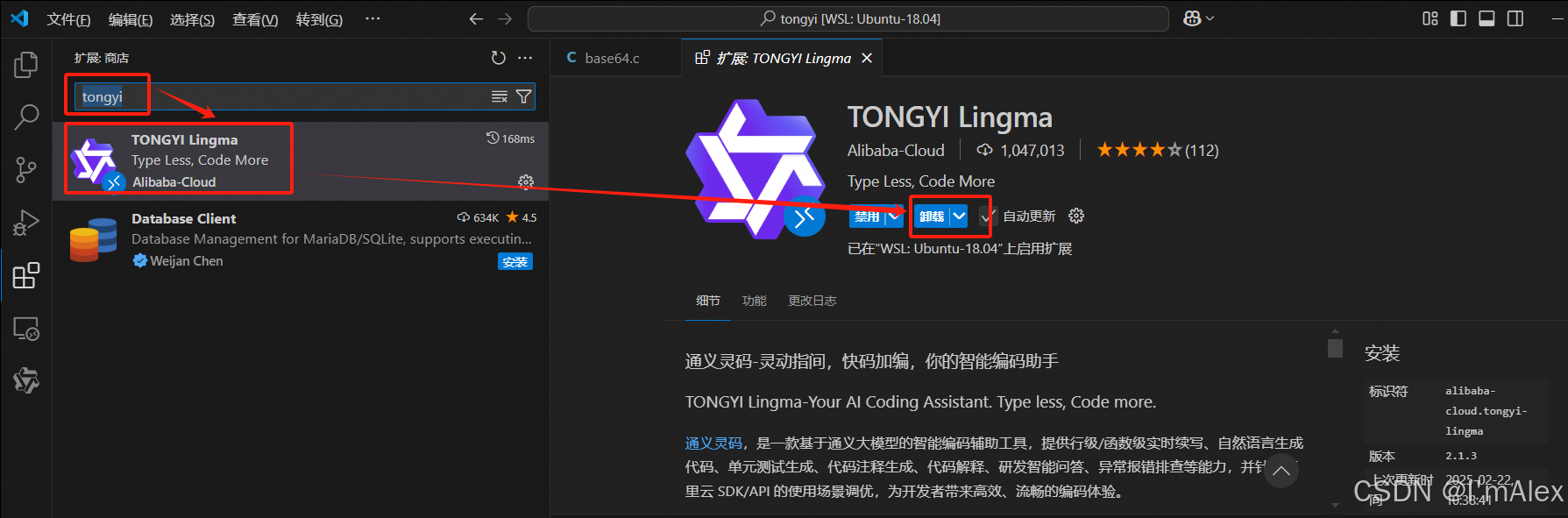Switch to the Features tab
The height and width of the screenshot is (518, 1568).
click(755, 301)
